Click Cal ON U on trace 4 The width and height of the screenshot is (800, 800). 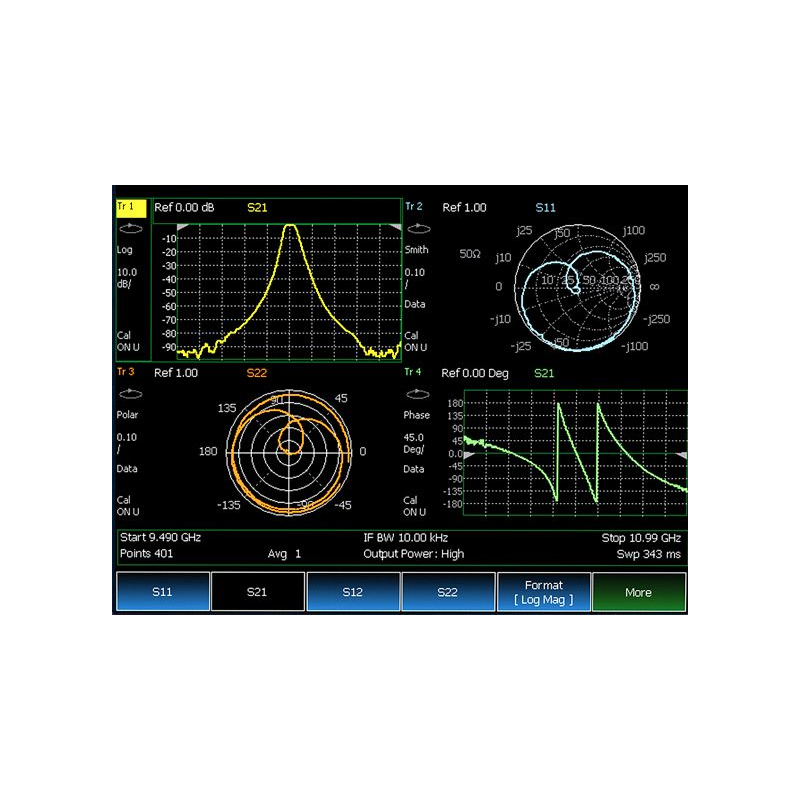(415, 506)
